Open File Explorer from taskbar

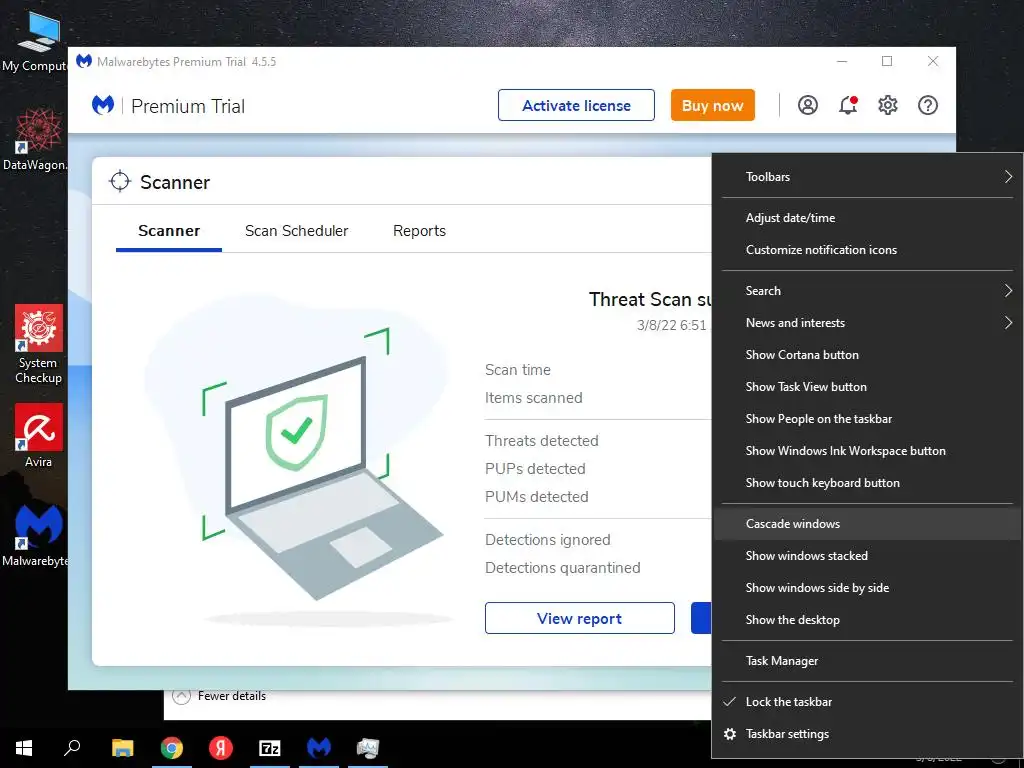pyautogui.click(x=122, y=747)
